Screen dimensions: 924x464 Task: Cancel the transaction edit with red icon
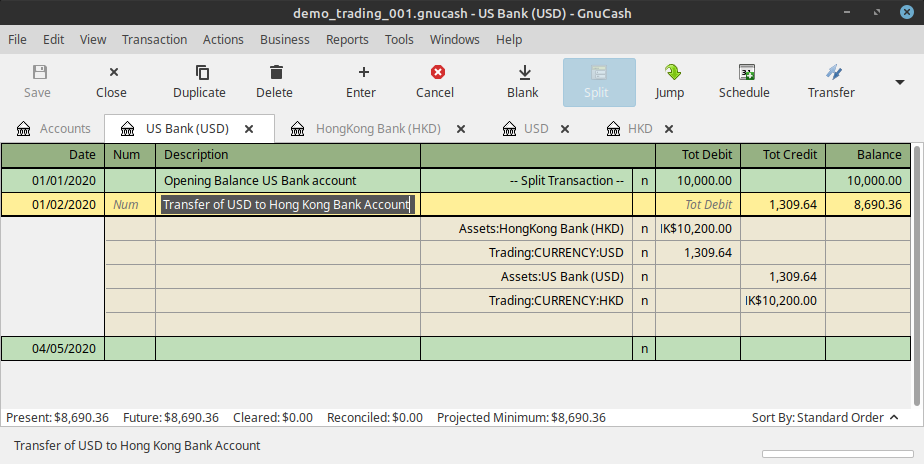tap(435, 81)
